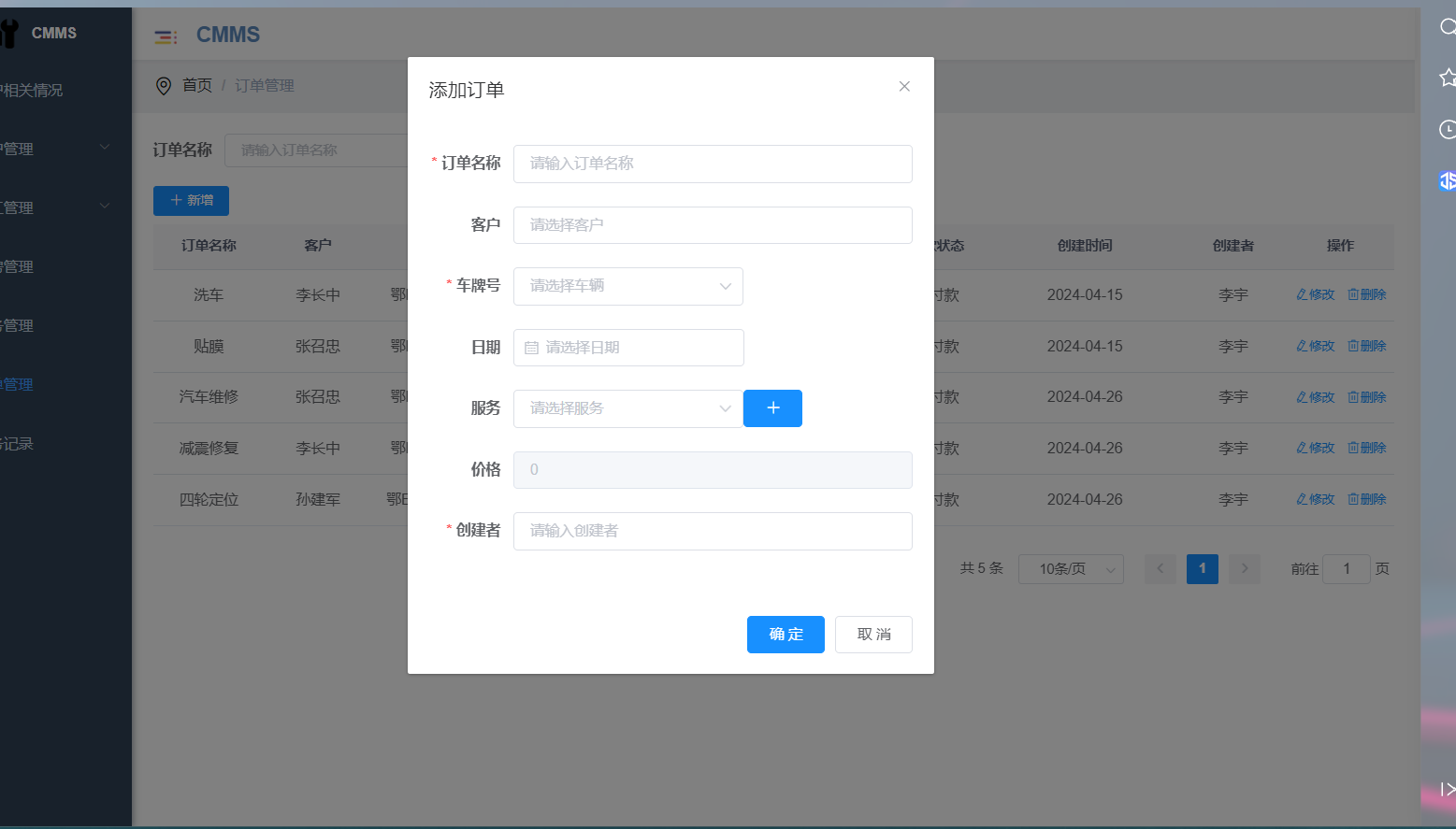The height and width of the screenshot is (829, 1456).
Task: Click the calendar icon in the 日期 field
Action: point(531,348)
